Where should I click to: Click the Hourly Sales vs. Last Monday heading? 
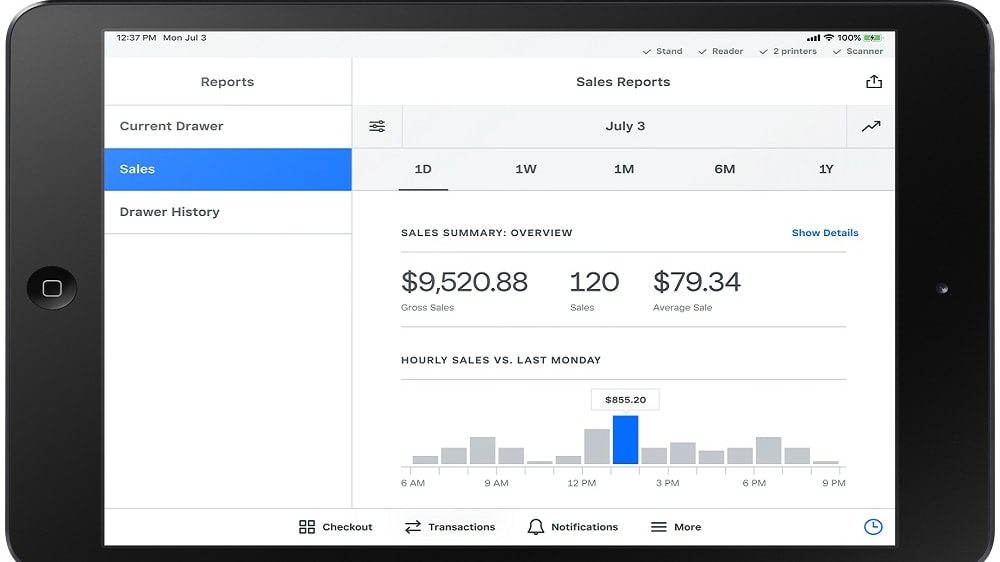[501, 360]
